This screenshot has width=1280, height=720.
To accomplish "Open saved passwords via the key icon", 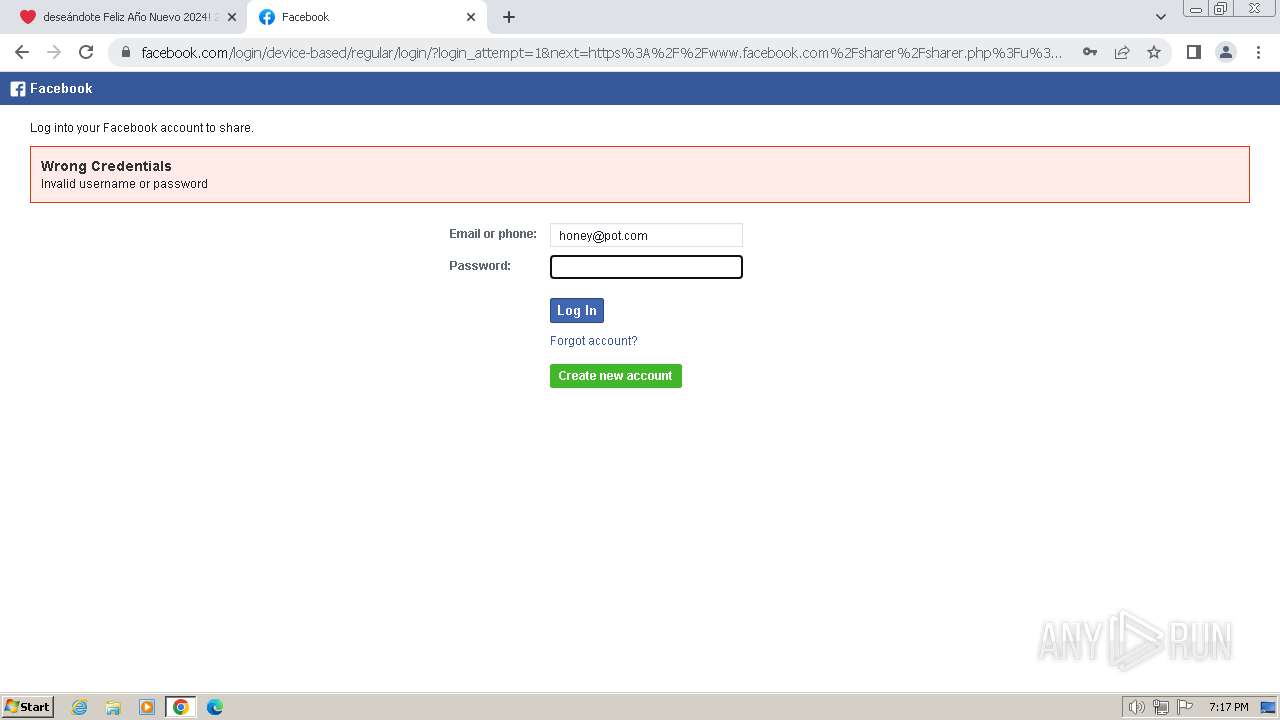I will coord(1090,52).
